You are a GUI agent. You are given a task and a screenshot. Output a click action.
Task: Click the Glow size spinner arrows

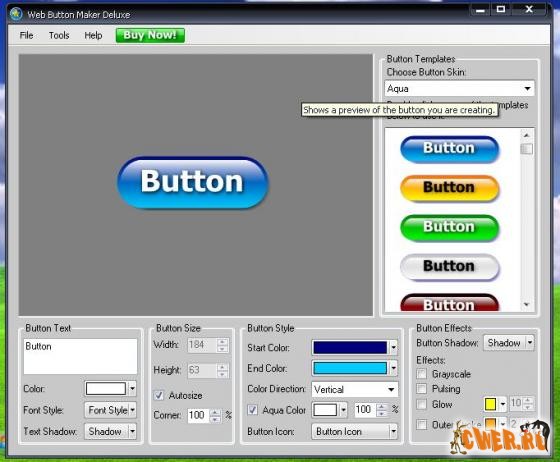point(529,403)
